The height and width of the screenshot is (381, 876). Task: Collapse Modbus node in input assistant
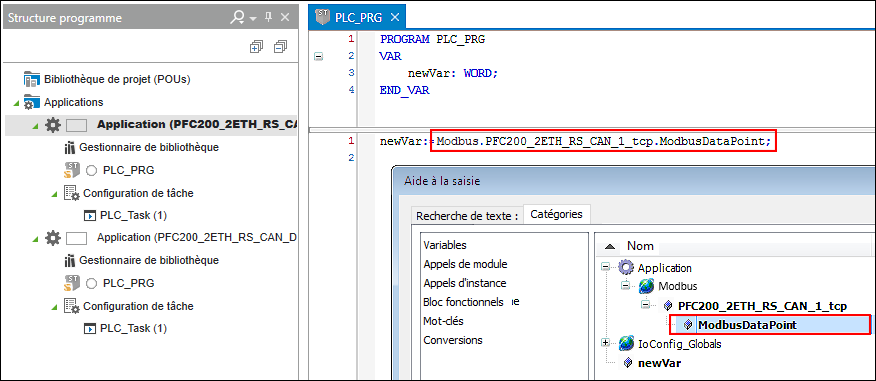pos(626,286)
